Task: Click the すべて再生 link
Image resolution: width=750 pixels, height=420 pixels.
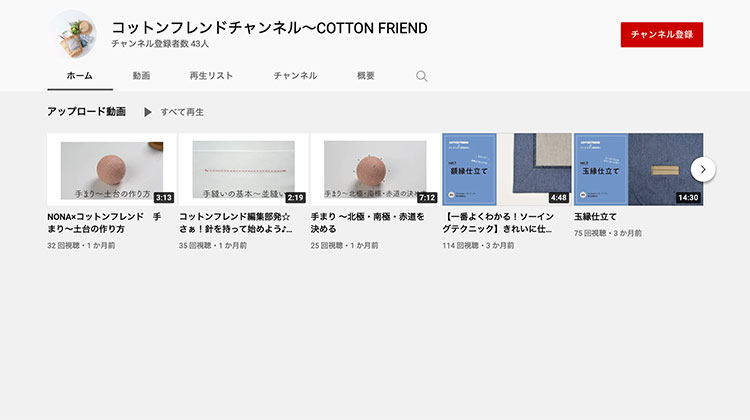Action: 182,112
